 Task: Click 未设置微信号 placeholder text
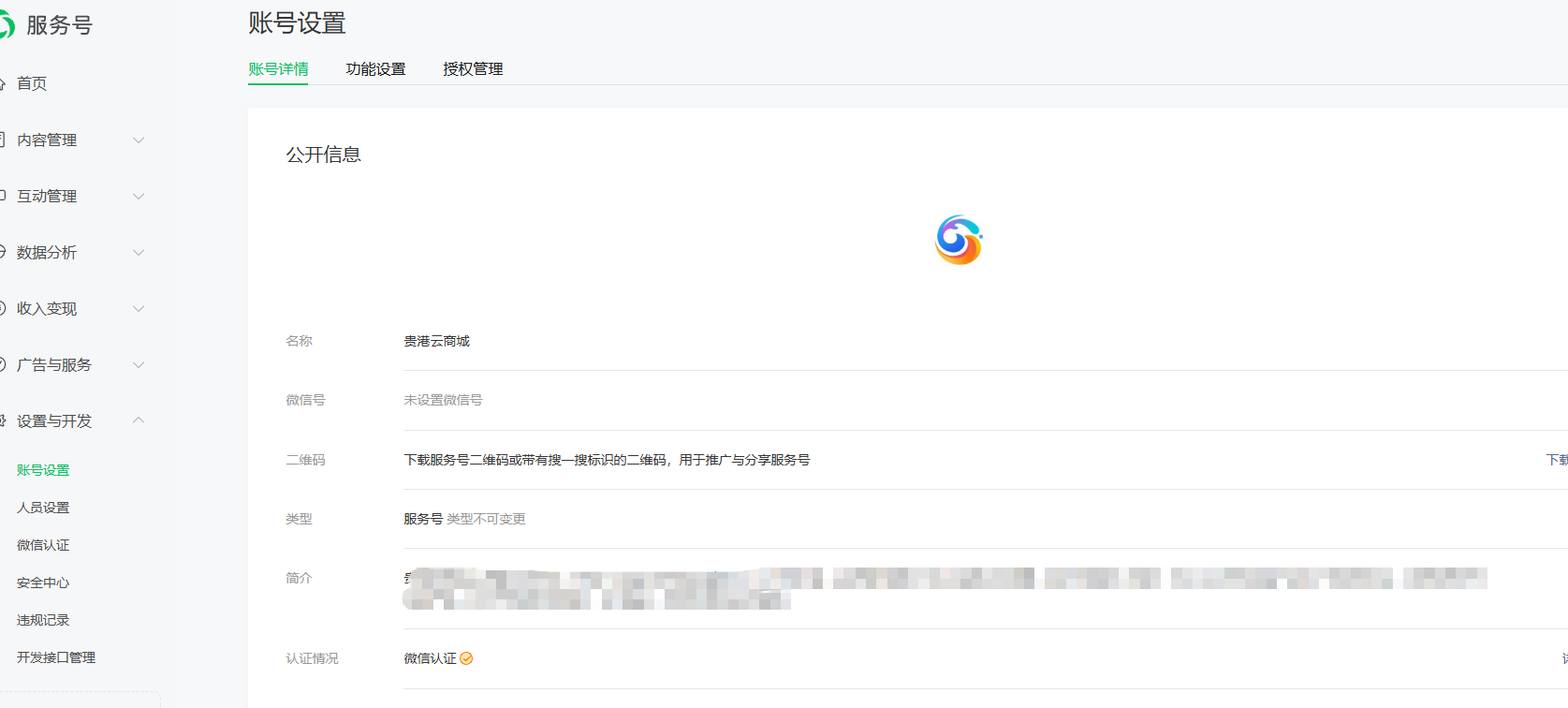pyautogui.click(x=443, y=400)
